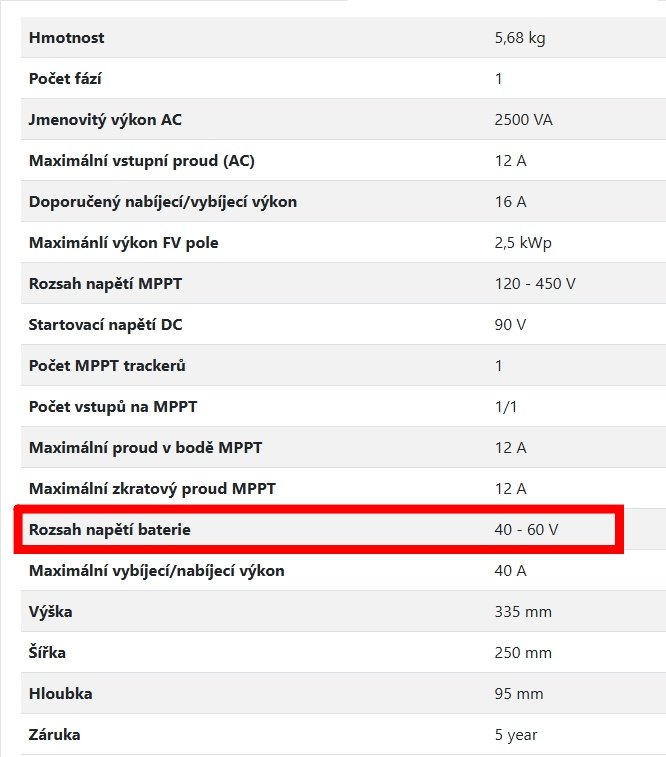Image resolution: width=666 pixels, height=757 pixels.
Task: Click the "Hmotnost" row label
Action: point(67,38)
